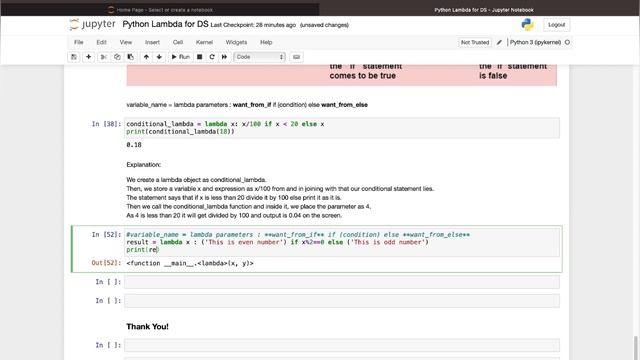Click the Logout button
This screenshot has height=360, width=640.
pyautogui.click(x=556, y=25)
